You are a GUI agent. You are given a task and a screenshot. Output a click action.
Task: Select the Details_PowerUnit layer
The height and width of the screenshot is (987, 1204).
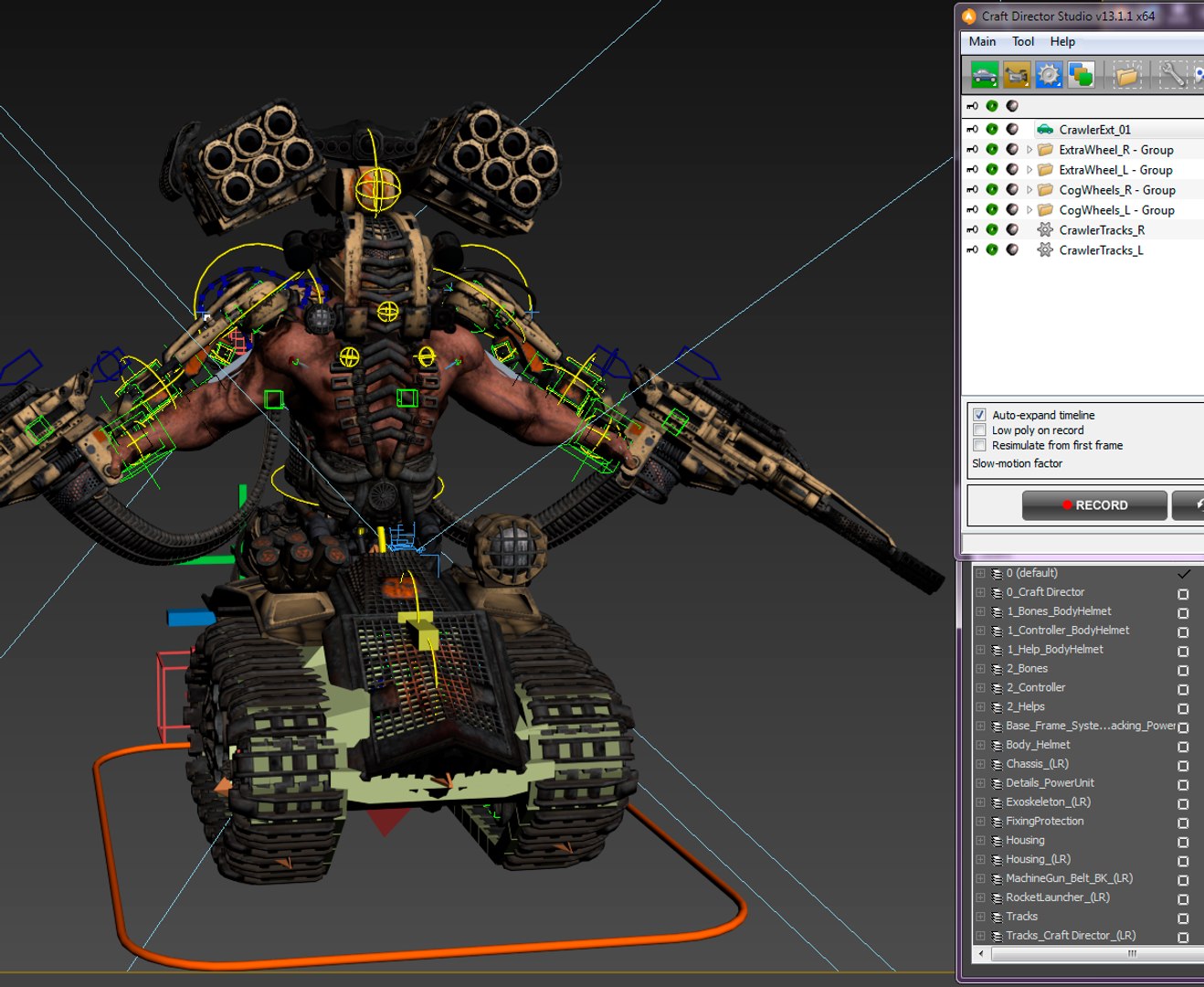(x=1050, y=783)
